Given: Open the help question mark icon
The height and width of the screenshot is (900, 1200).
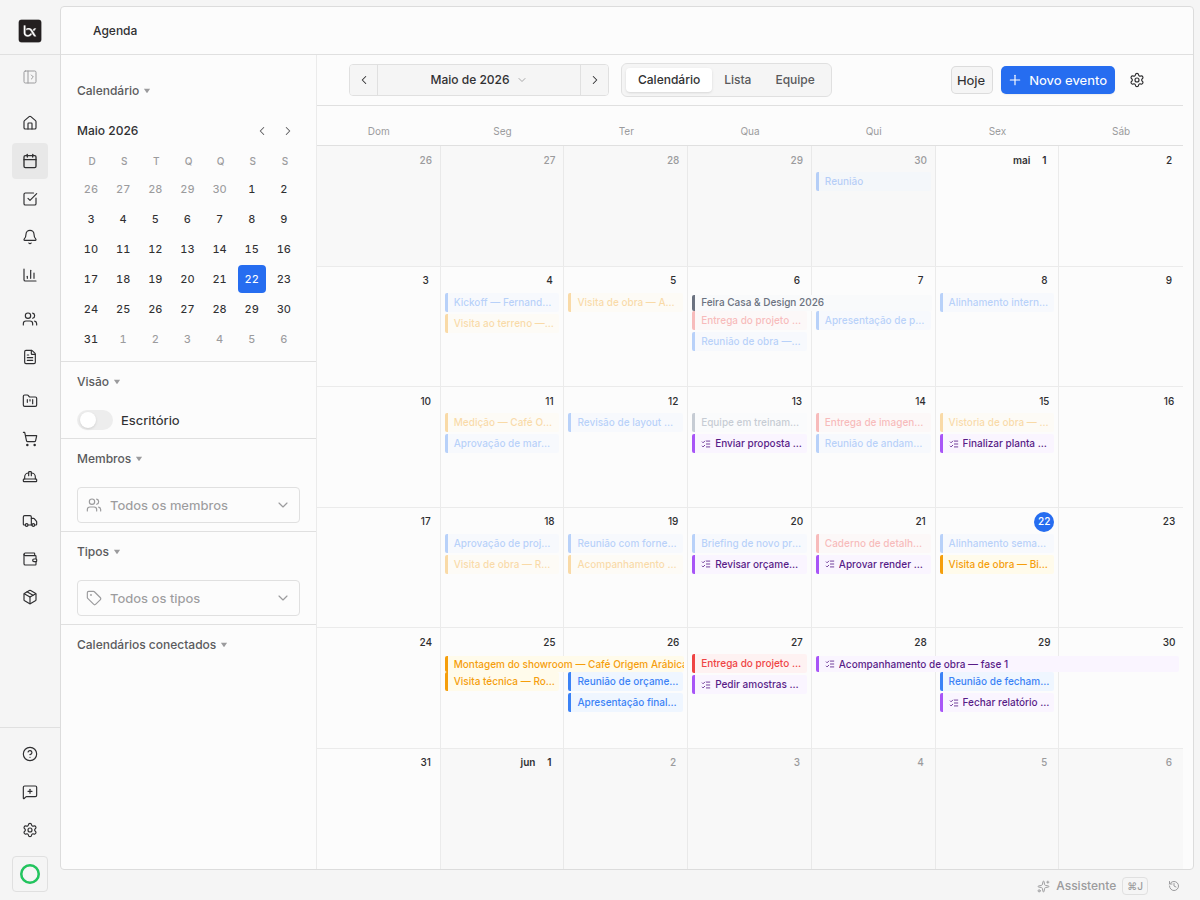Looking at the screenshot, I should (30, 754).
